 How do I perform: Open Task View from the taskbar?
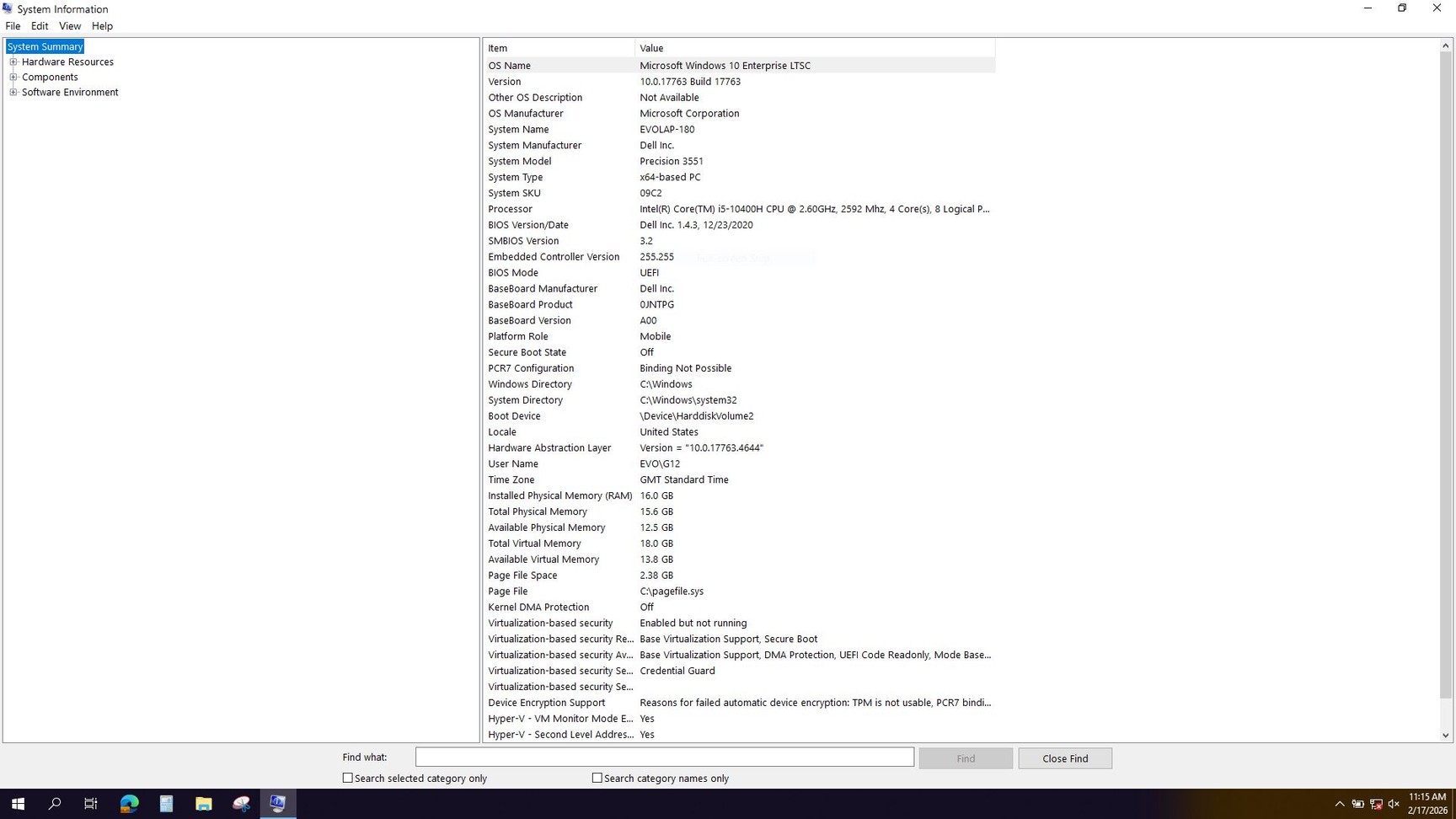point(90,804)
